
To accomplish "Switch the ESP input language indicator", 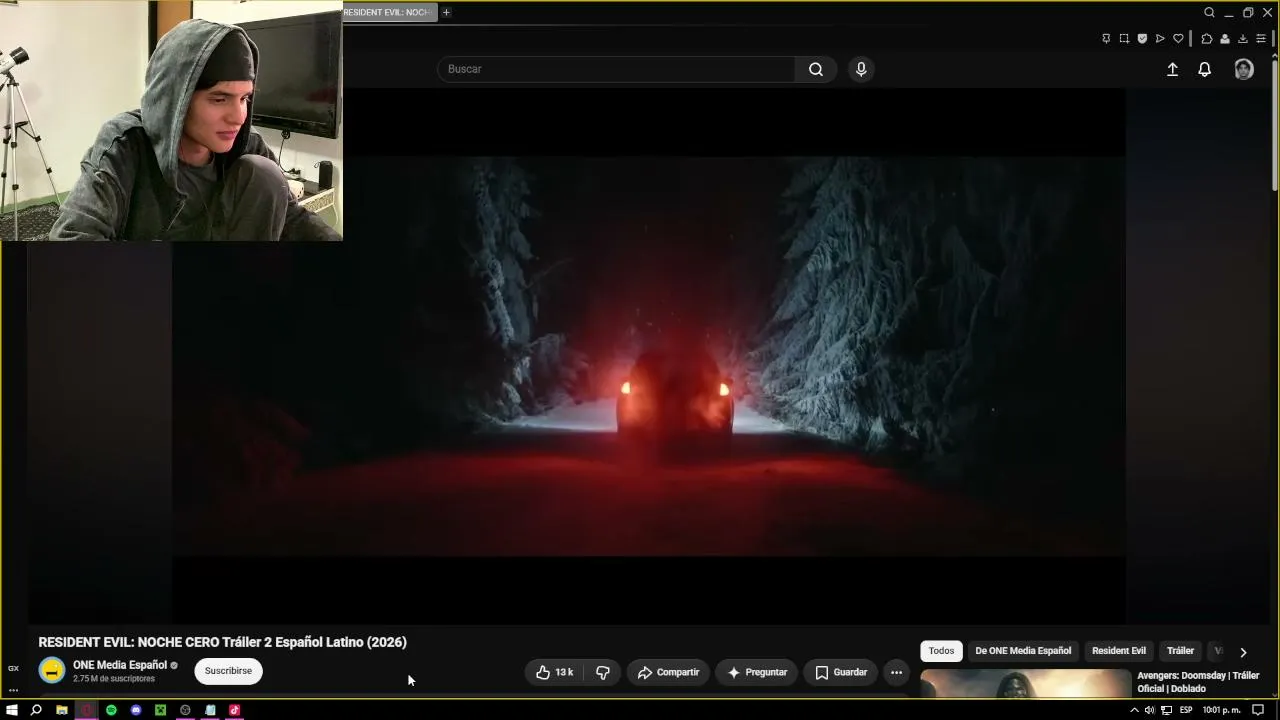I will pos(1186,710).
